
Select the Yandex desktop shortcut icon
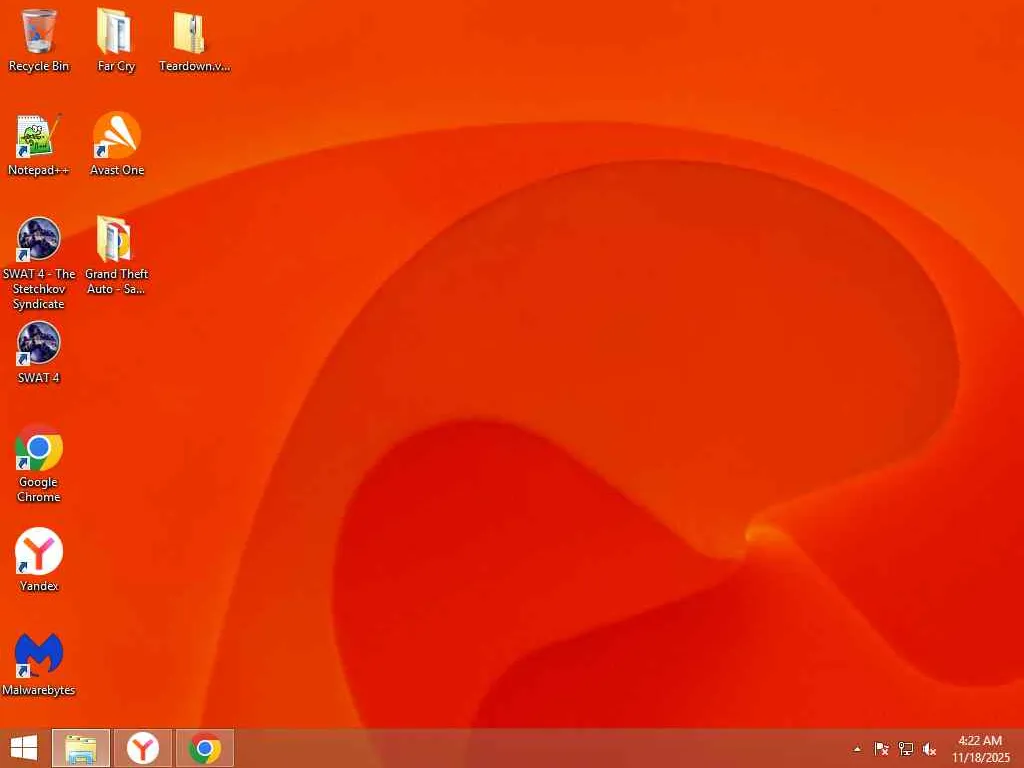tap(39, 551)
